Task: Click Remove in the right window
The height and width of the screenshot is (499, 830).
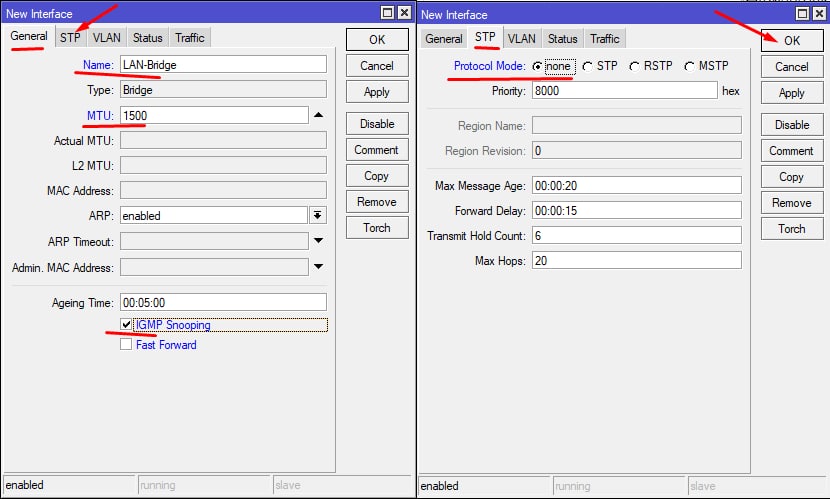Action: point(792,203)
